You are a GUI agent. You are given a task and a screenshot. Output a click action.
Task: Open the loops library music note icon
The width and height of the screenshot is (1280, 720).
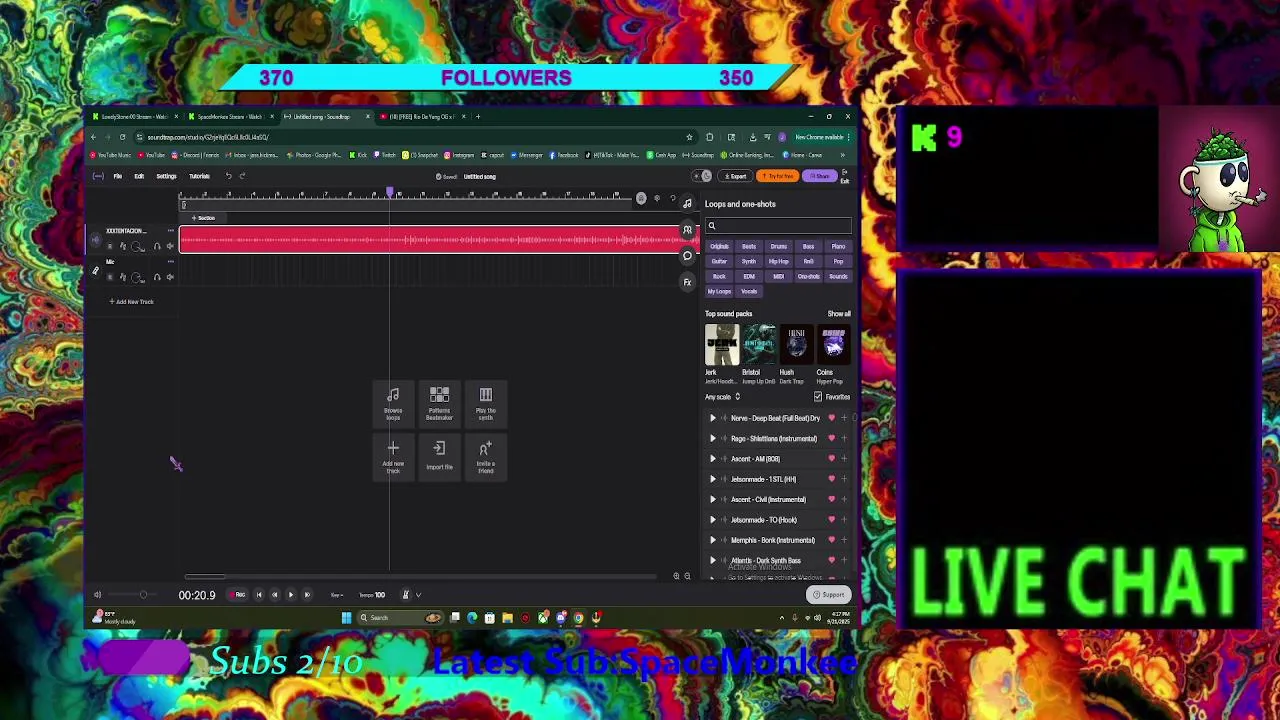[x=687, y=204]
